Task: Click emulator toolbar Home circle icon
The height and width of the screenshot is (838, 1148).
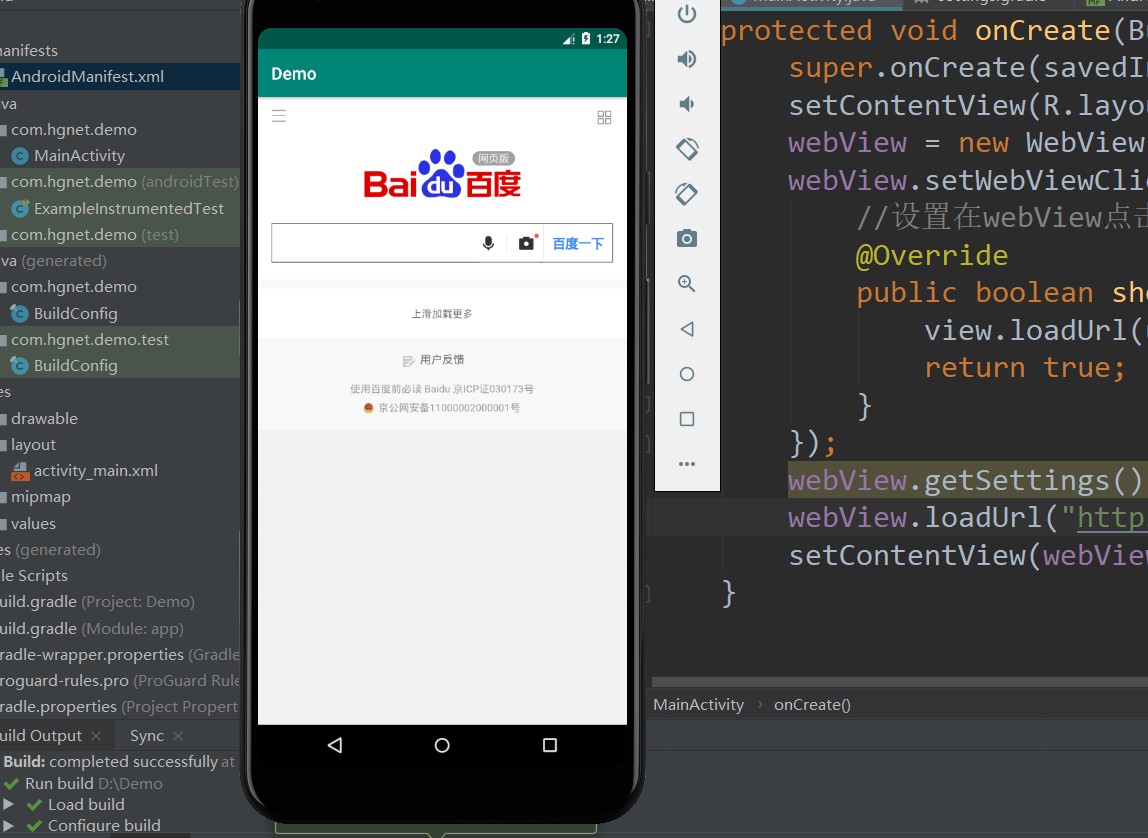Action: (x=687, y=374)
